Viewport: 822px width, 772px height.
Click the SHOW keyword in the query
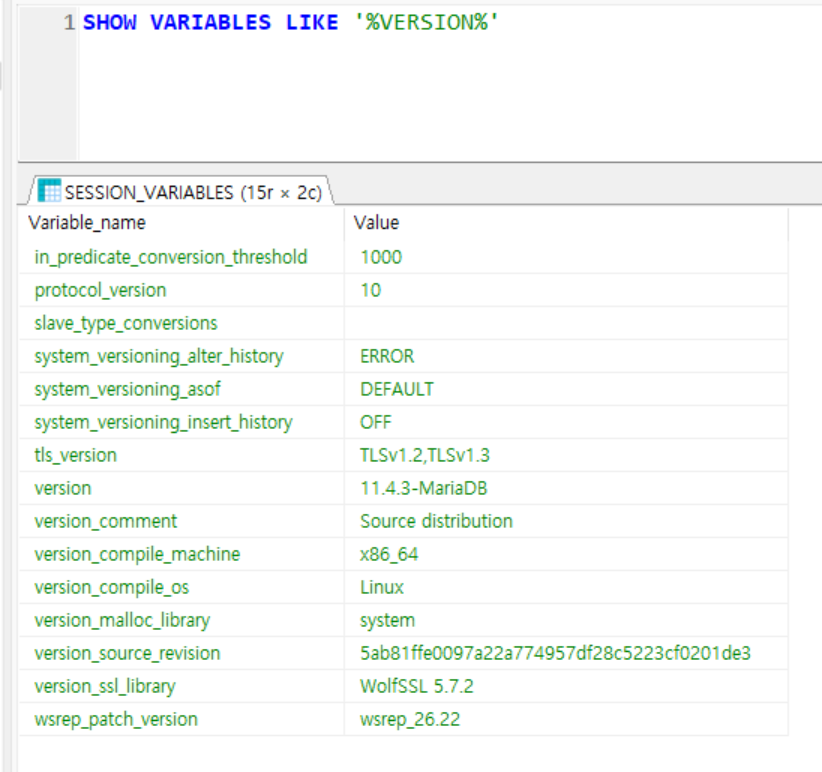point(110,23)
